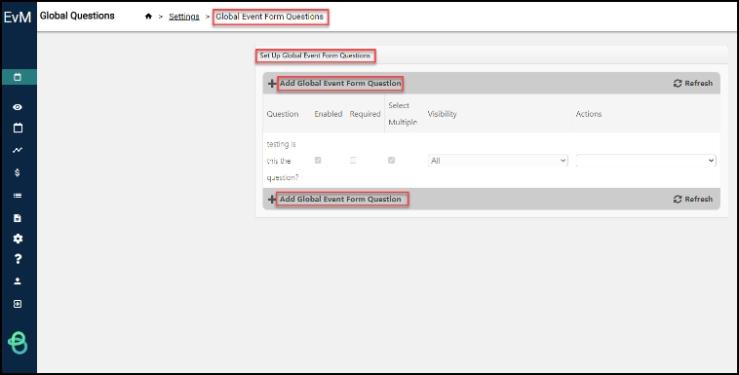The height and width of the screenshot is (375, 739).
Task: Click the bottom Refresh button
Action: (693, 199)
